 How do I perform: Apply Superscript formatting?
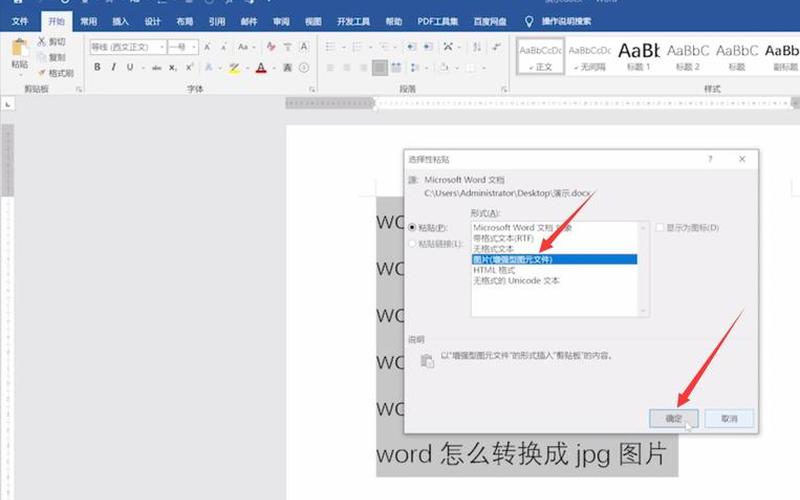click(189, 67)
